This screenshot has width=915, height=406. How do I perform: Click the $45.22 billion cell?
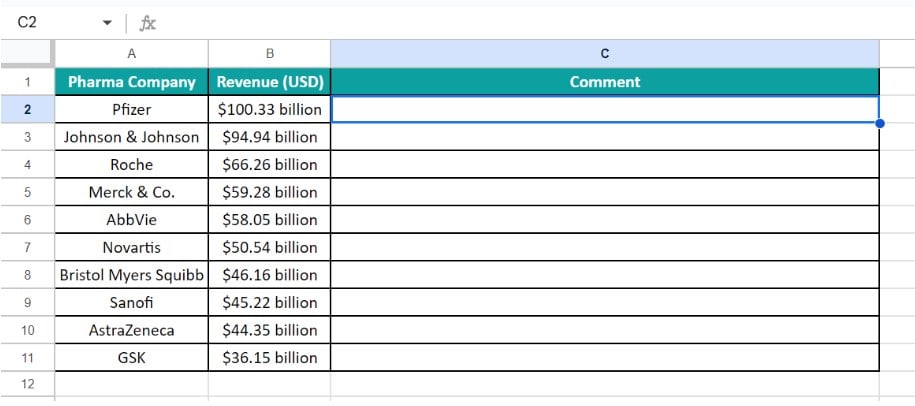click(270, 303)
